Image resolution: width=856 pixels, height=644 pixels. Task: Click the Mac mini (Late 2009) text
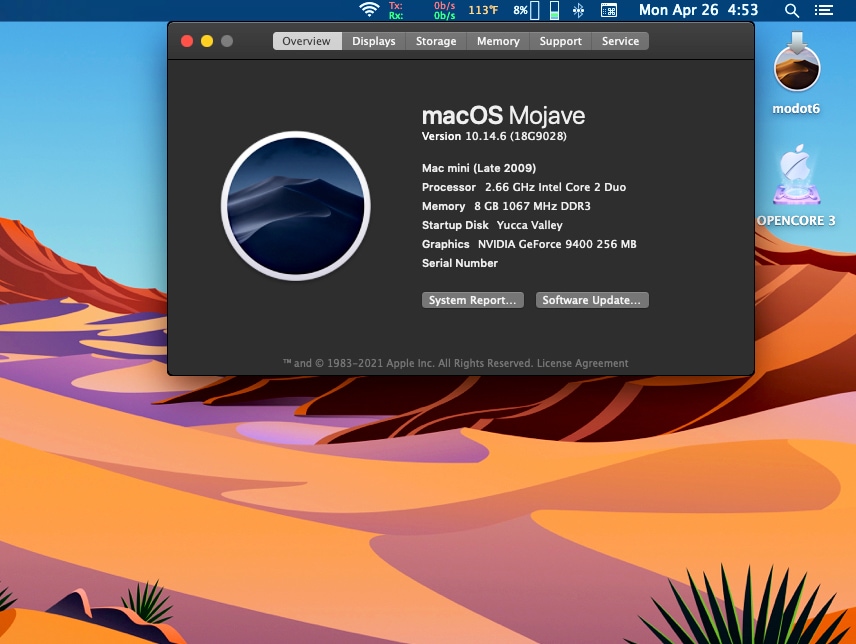(479, 168)
